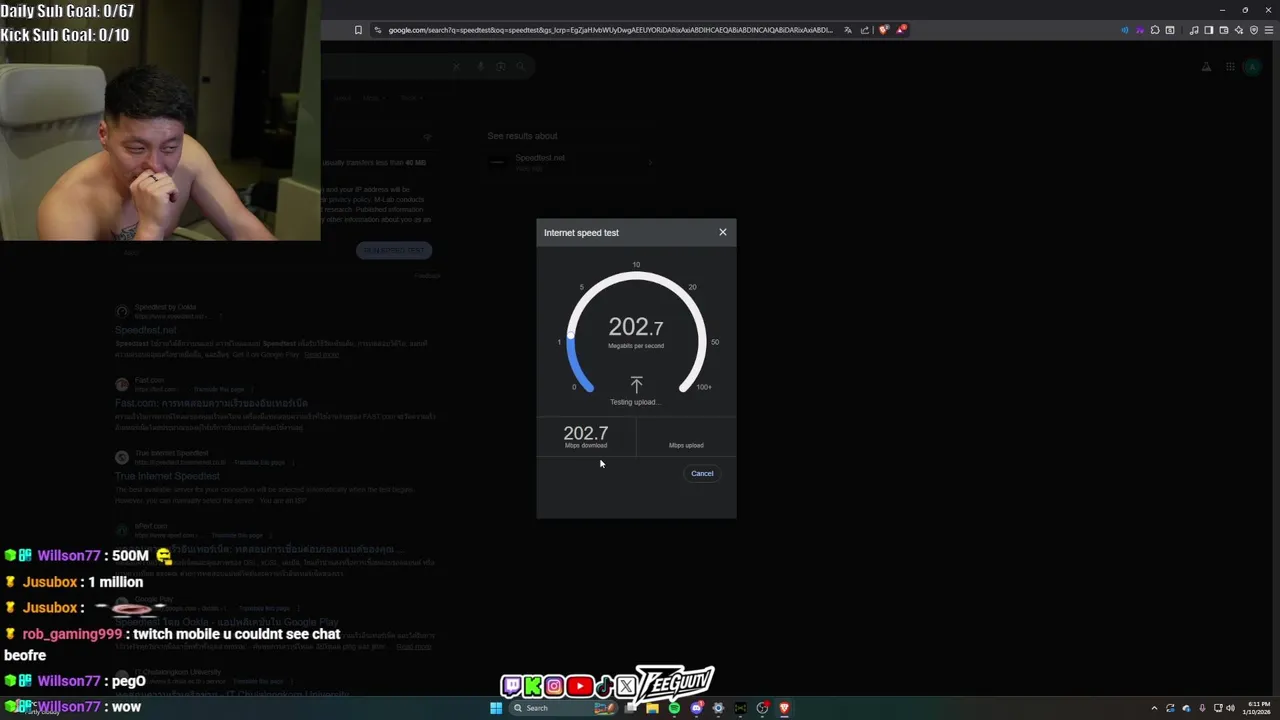Viewport: 1280px width, 720px height.
Task: Open the green-logo black taskbar app
Action: 740,708
